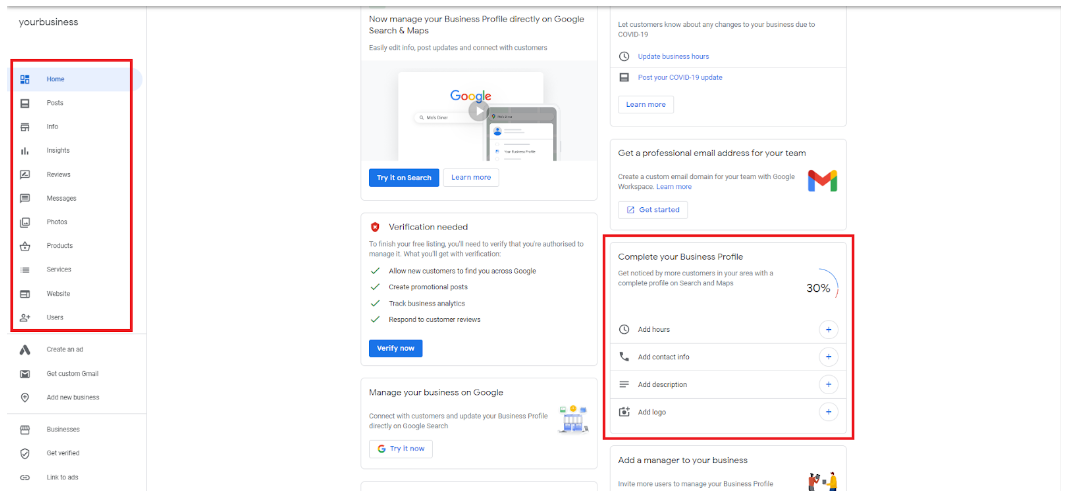This screenshot has height=500, width=1067.
Task: Click the Add description row text
Action: pos(662,384)
